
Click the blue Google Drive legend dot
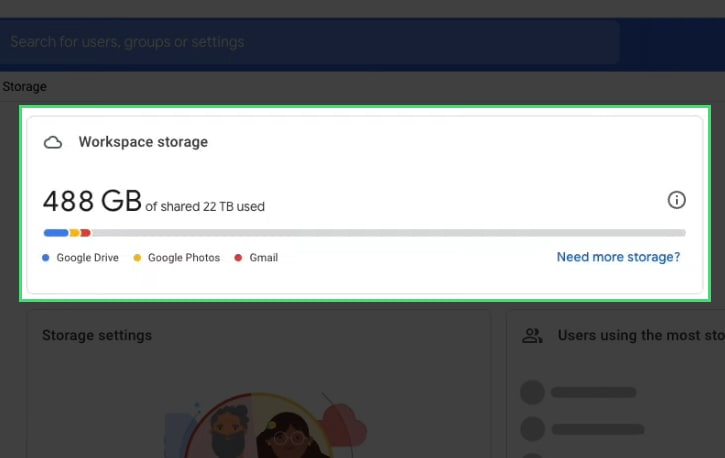46,257
